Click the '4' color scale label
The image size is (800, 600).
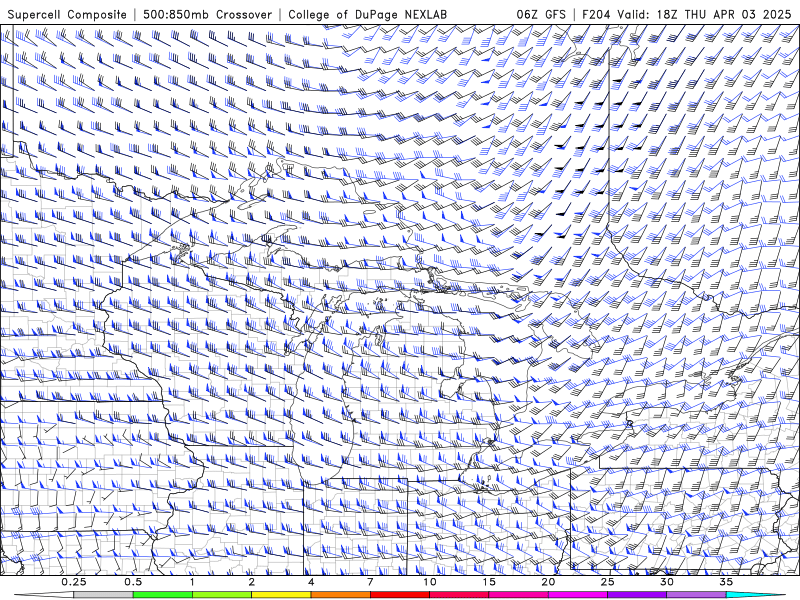coord(311,582)
